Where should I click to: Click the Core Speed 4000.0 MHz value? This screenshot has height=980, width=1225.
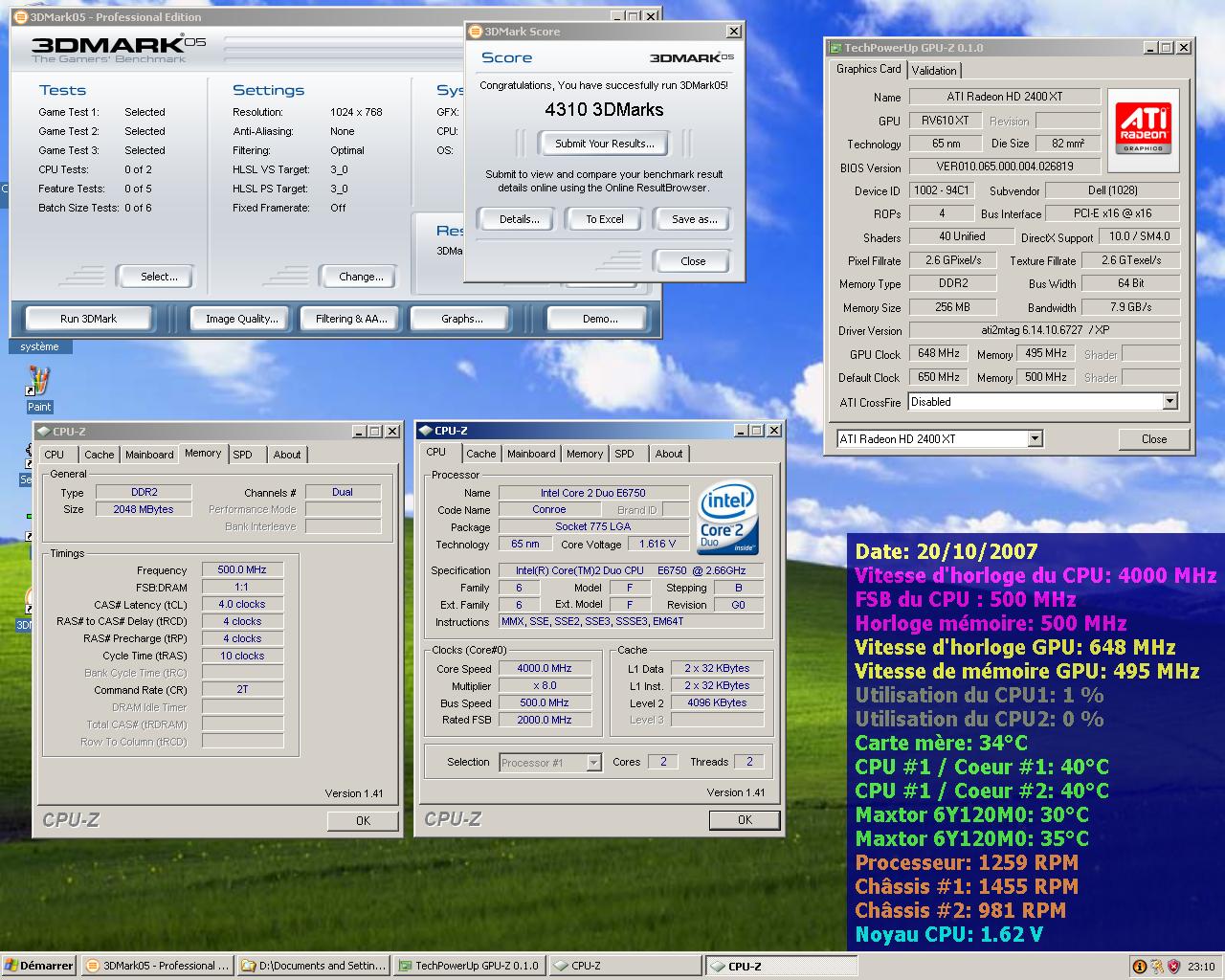click(545, 668)
